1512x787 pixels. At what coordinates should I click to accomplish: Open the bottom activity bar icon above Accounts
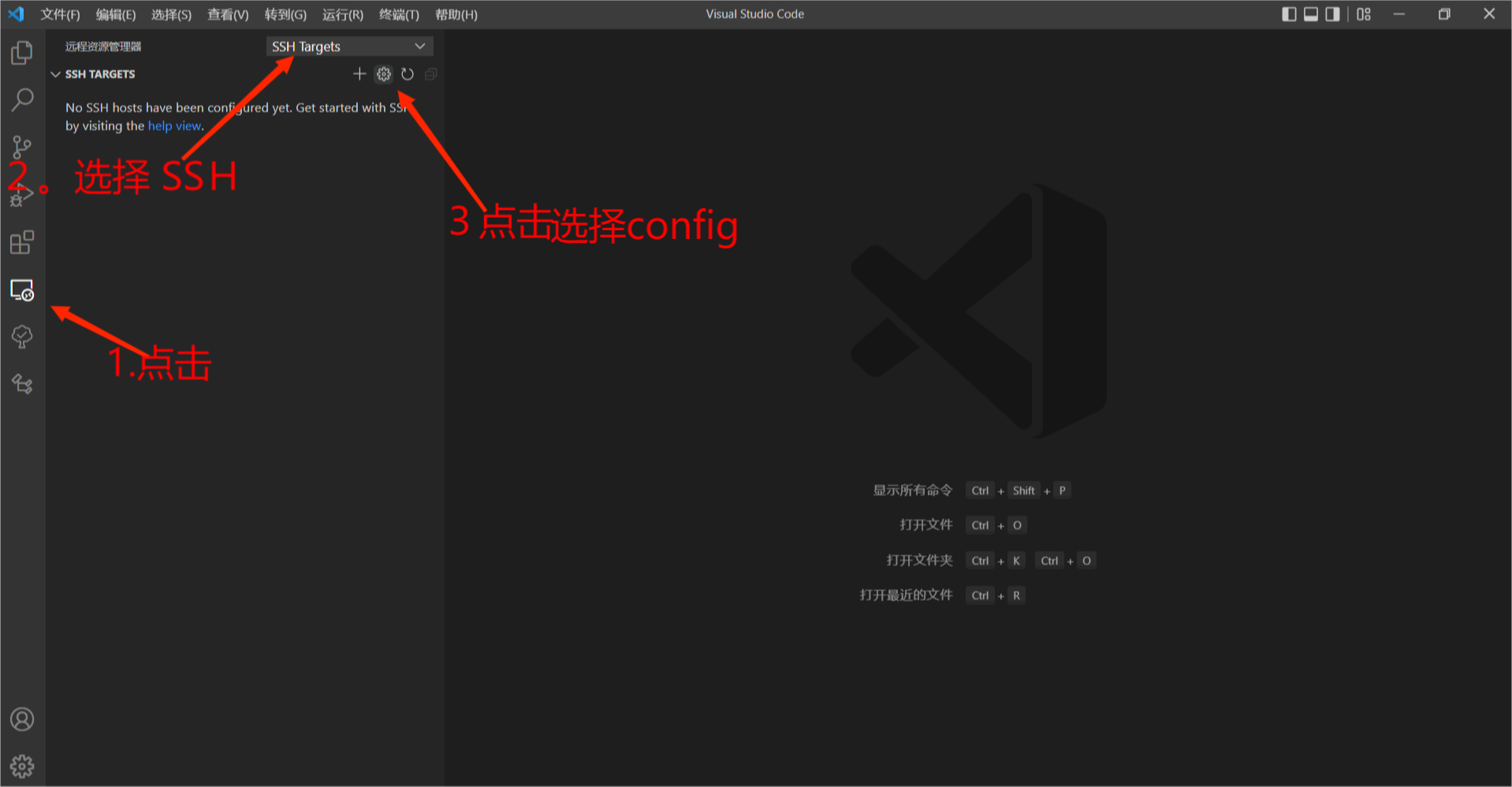22,384
